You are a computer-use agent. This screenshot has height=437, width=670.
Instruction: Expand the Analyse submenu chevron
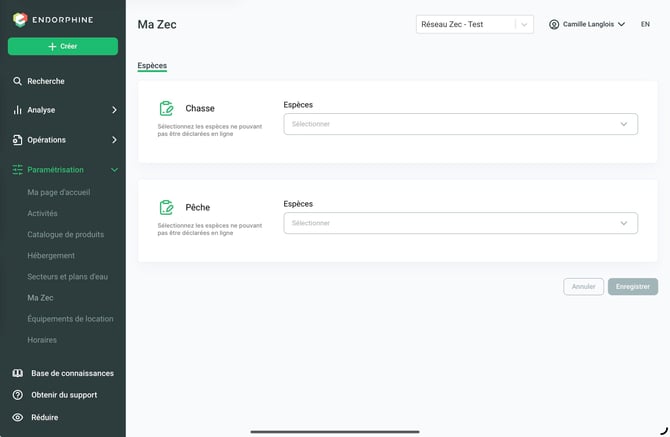pos(114,110)
